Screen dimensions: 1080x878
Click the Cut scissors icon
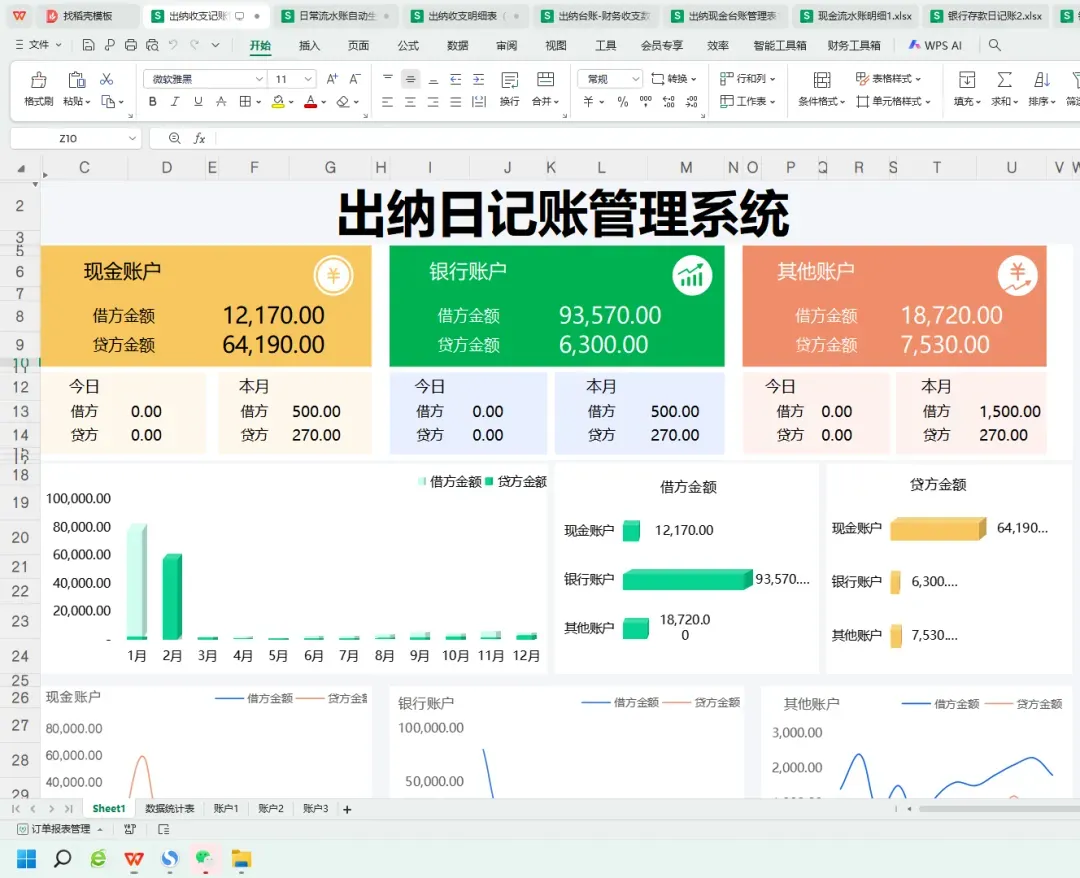point(106,79)
